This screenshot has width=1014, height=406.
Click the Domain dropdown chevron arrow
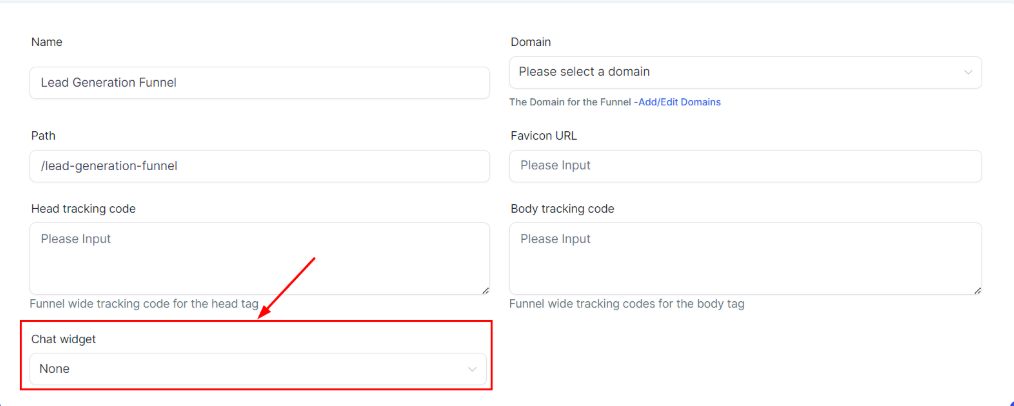pos(968,72)
